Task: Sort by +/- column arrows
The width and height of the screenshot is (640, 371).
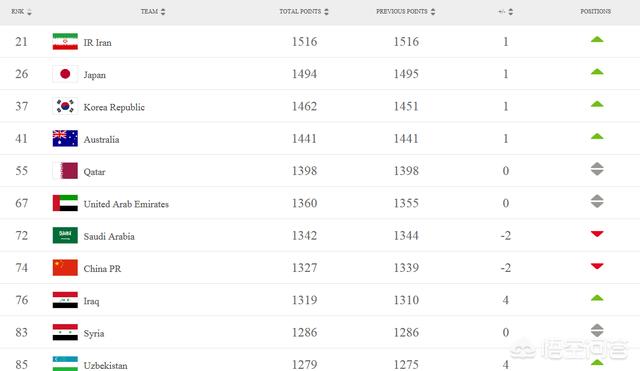Action: point(511,12)
